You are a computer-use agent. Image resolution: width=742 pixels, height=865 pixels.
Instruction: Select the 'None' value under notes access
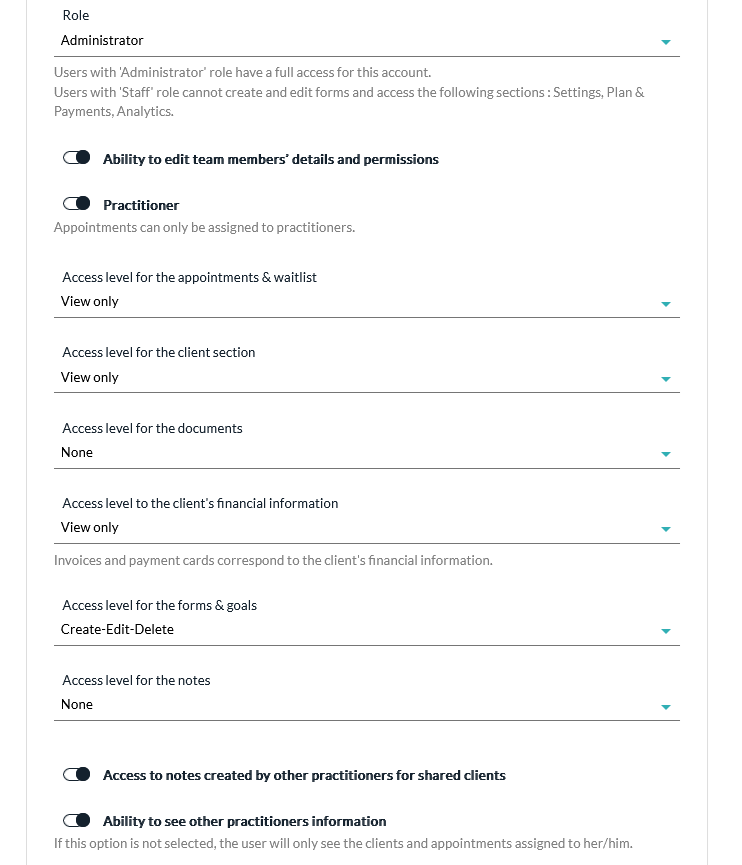[77, 704]
